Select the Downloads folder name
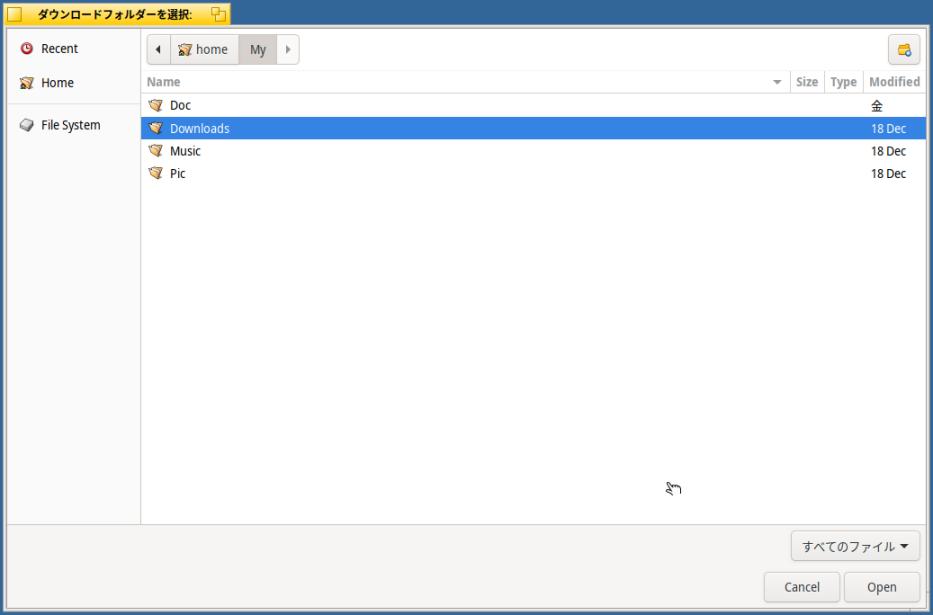Image resolution: width=933 pixels, height=615 pixels. 199,128
